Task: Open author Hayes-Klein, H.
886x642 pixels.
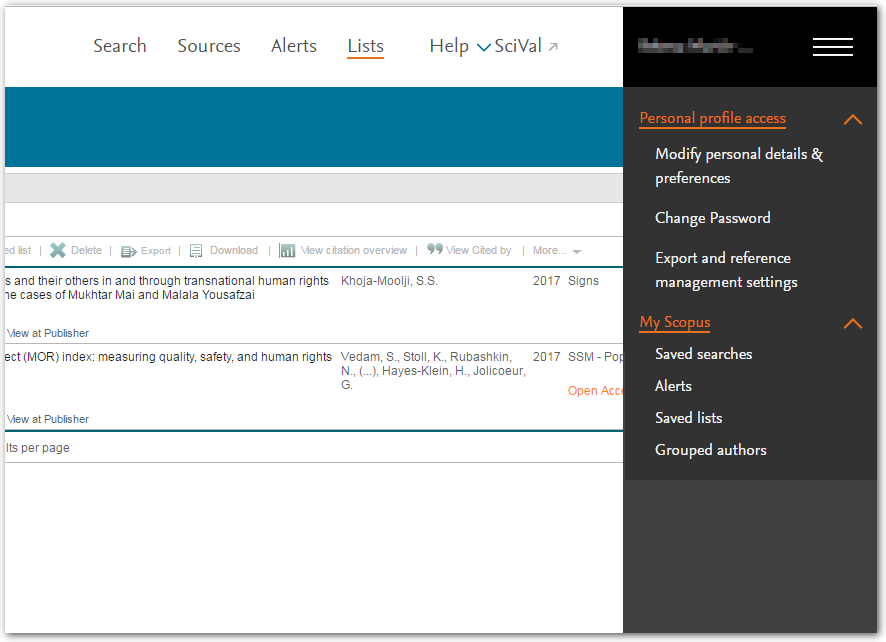Action: coord(425,371)
